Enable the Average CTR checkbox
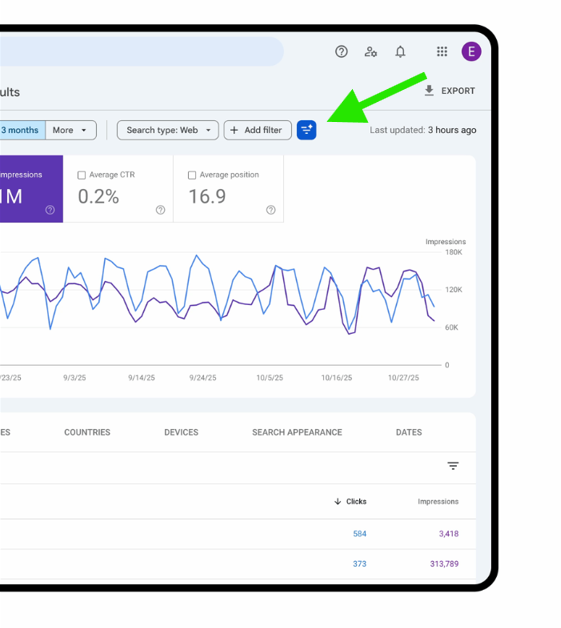Screen dimensions: 561x628 (x=81, y=175)
